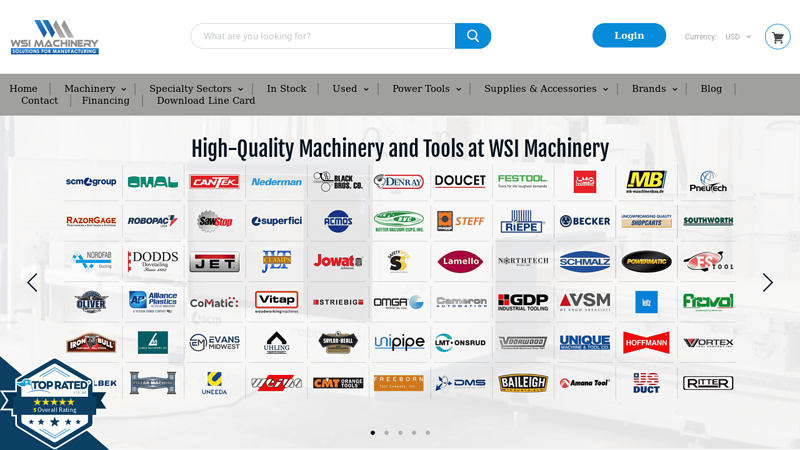Viewport: 800px width, 450px height.
Task: Expand the Power Tools menu
Action: coord(427,89)
